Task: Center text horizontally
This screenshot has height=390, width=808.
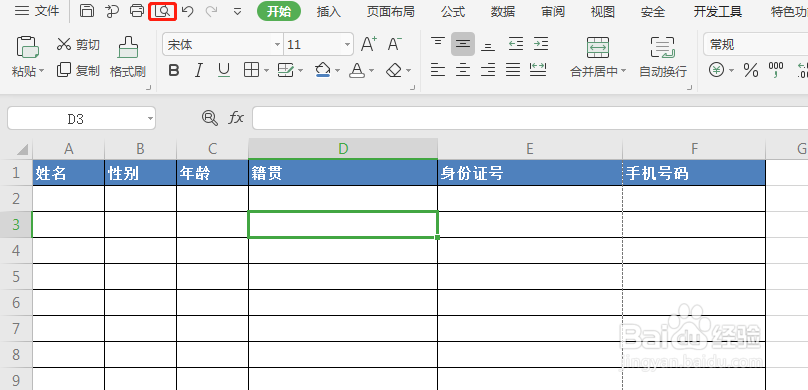Action: click(x=463, y=70)
